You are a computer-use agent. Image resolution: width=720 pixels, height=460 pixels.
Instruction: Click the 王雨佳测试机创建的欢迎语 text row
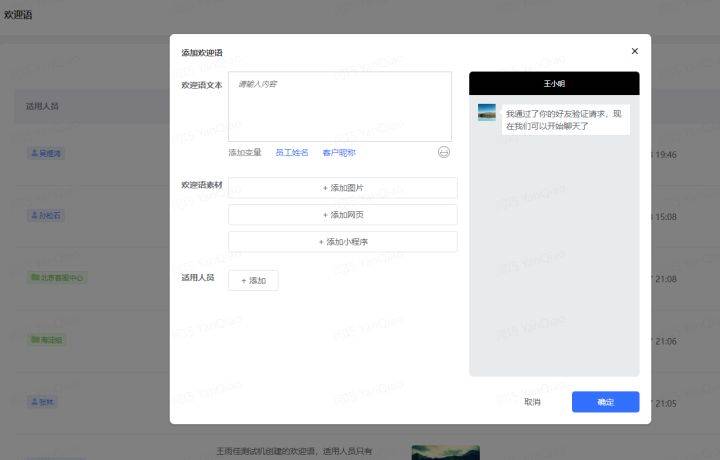tap(294, 451)
